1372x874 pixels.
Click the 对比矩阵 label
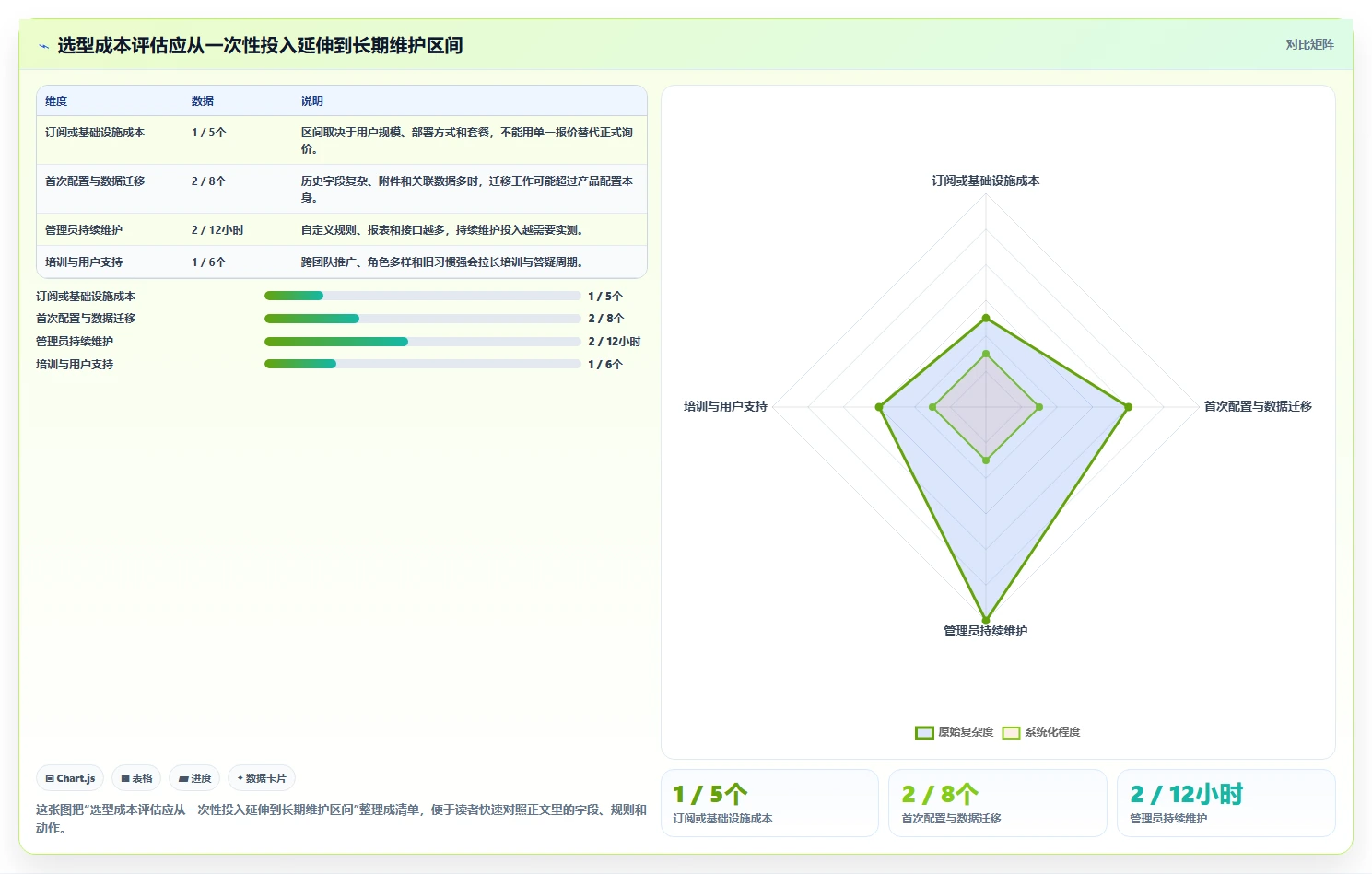click(x=1309, y=44)
